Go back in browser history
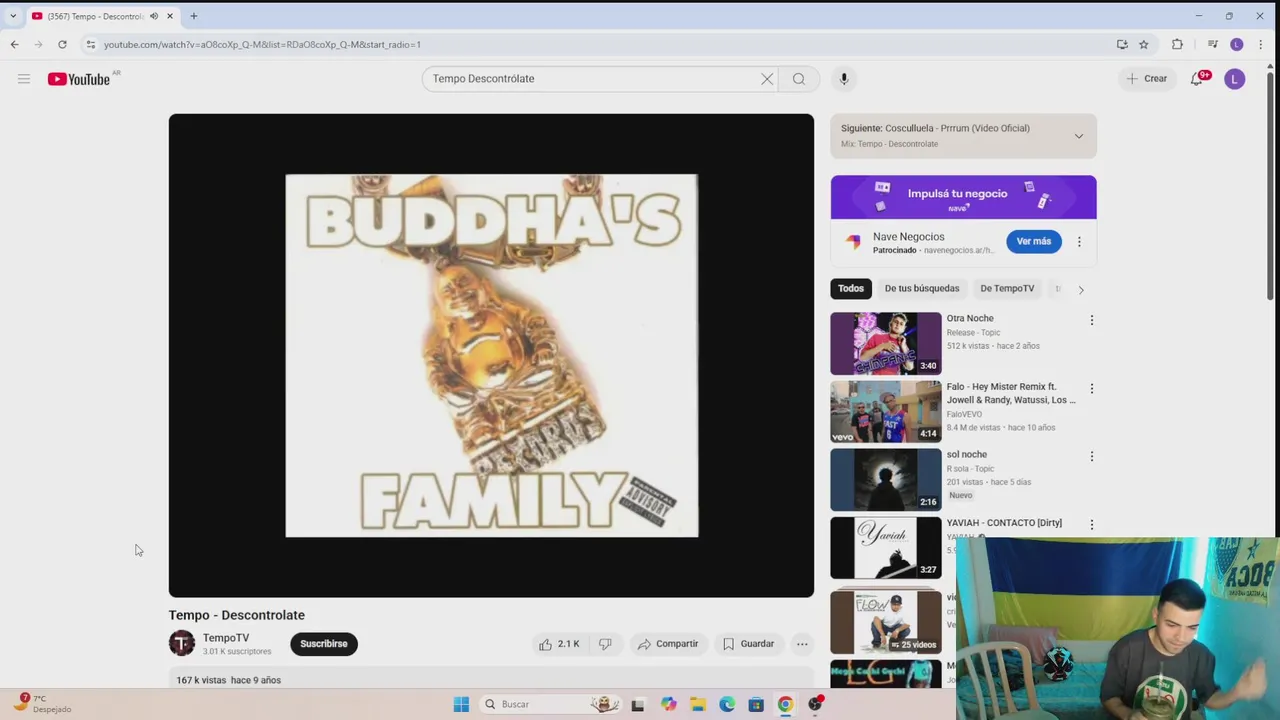 tap(15, 44)
